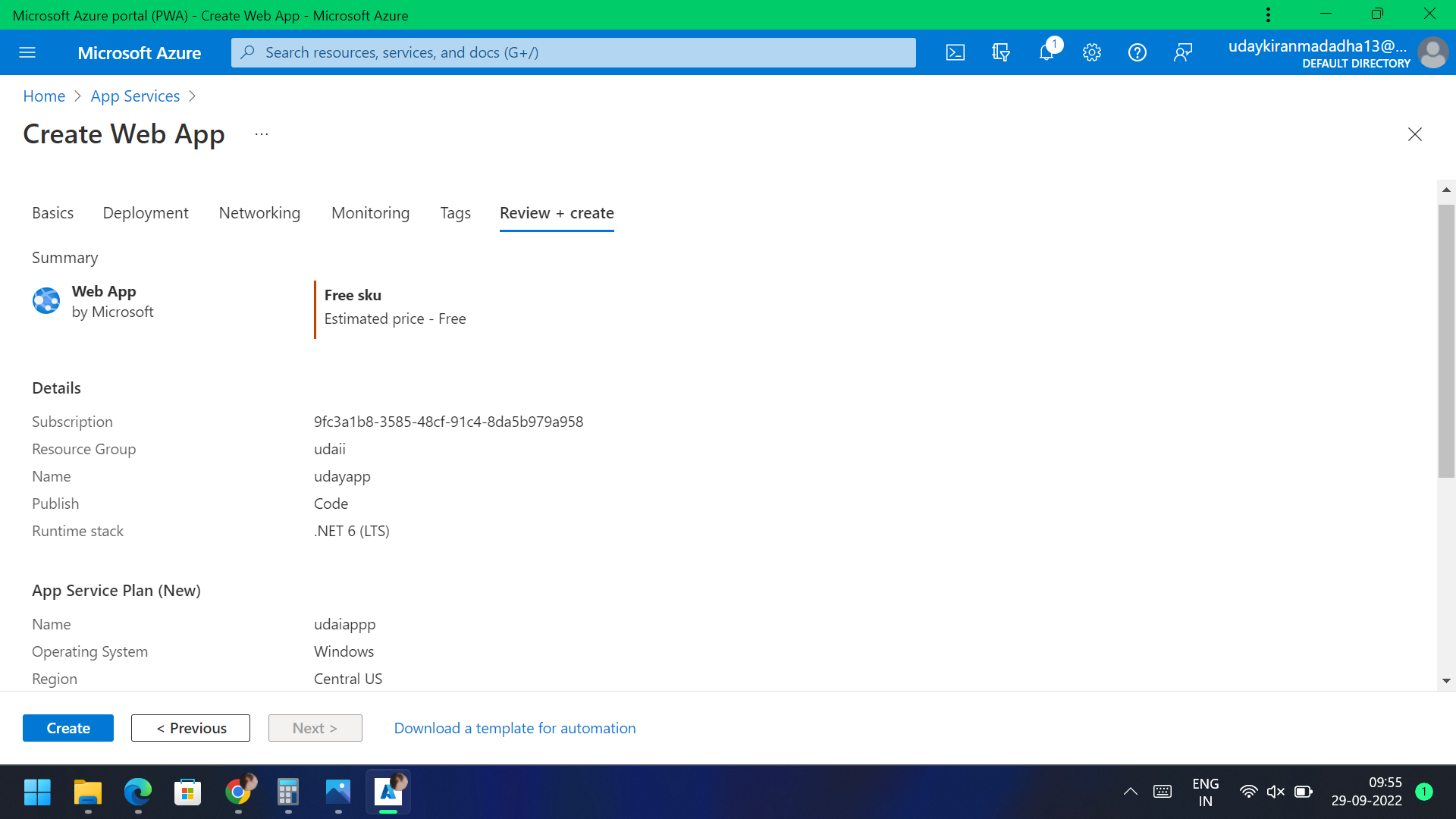Viewport: 1456px width, 819px height.
Task: Open PWA window three-dot menu
Action: tap(1268, 14)
